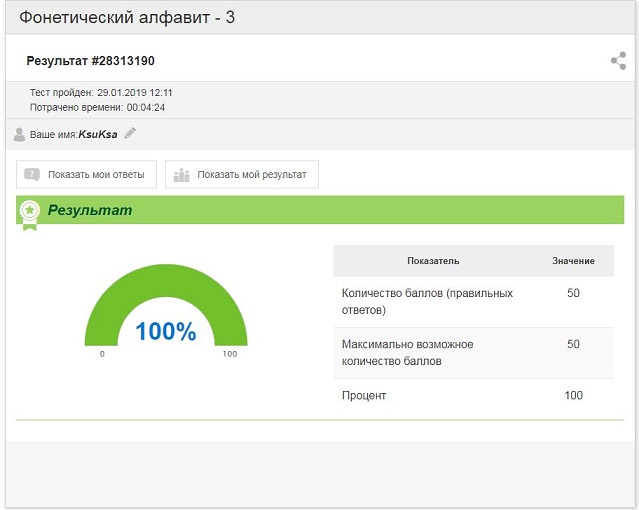Click the speech bubble question icon
Screen dimensions: 639x510
point(32,174)
